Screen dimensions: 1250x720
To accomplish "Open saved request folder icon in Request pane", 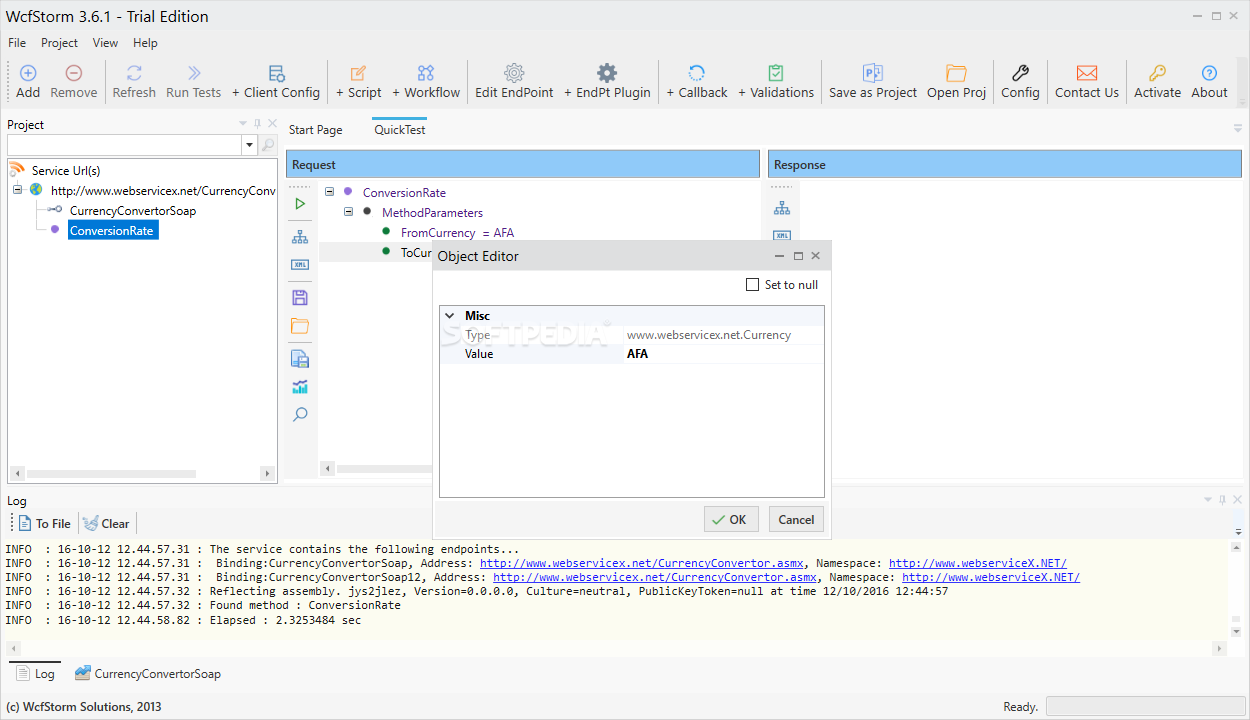I will 300,326.
